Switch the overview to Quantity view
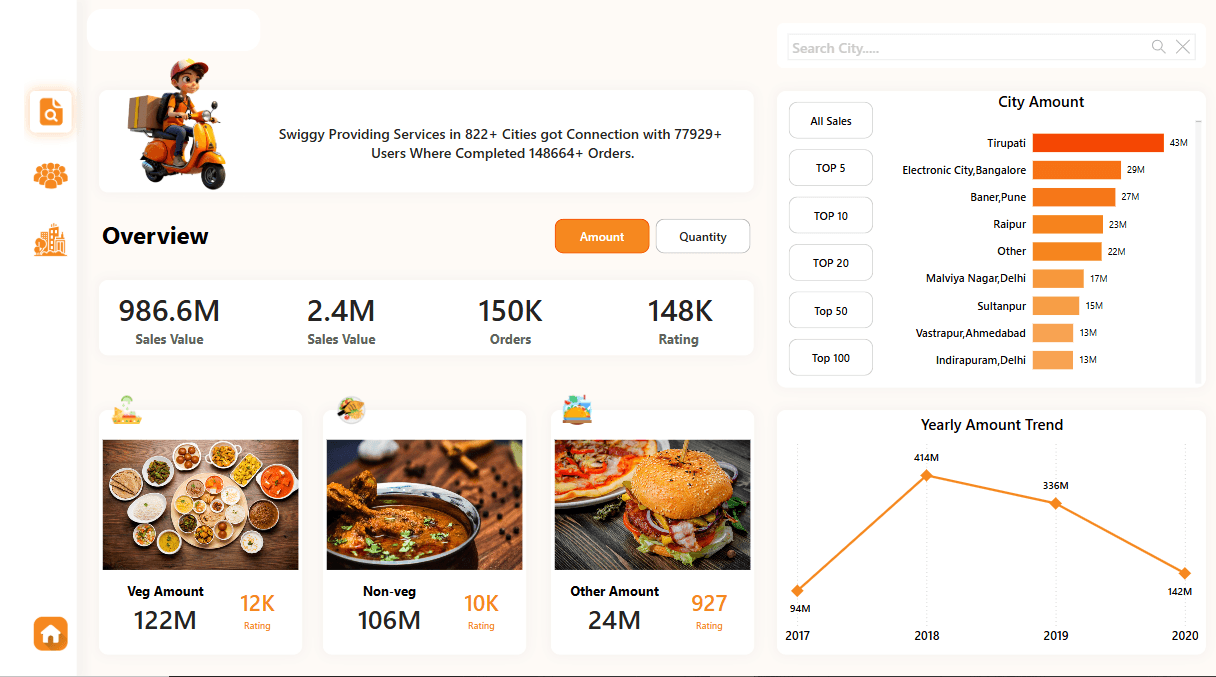The height and width of the screenshot is (677, 1216). [702, 237]
